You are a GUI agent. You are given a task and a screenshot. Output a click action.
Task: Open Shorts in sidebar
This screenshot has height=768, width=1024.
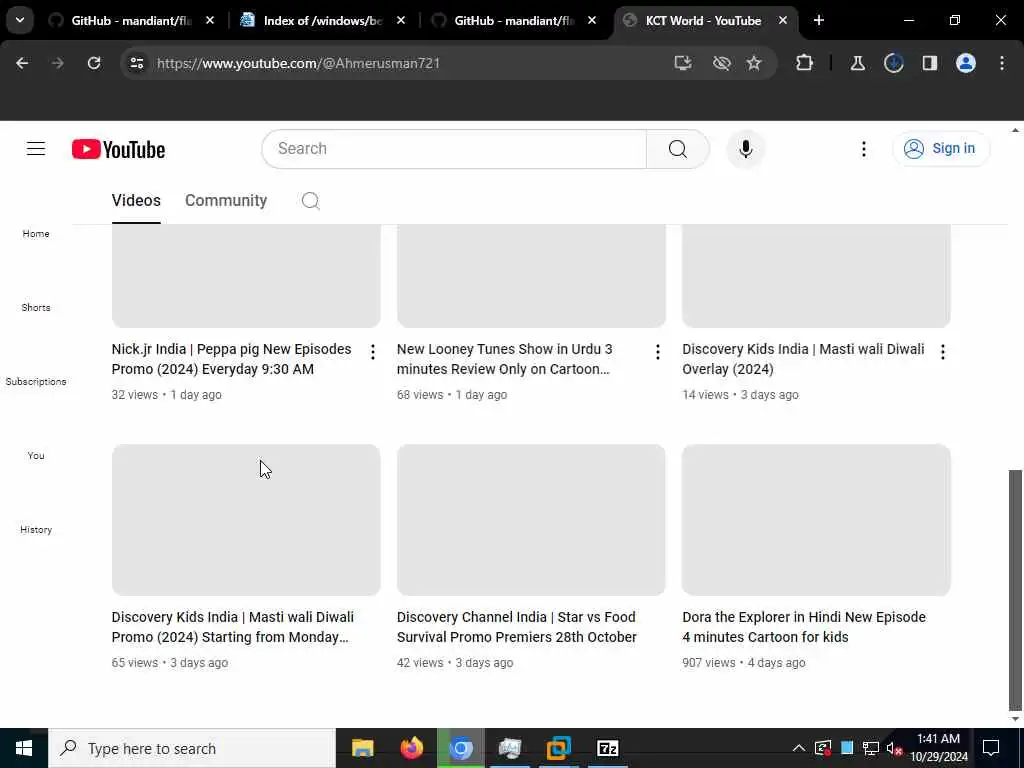[36, 308]
